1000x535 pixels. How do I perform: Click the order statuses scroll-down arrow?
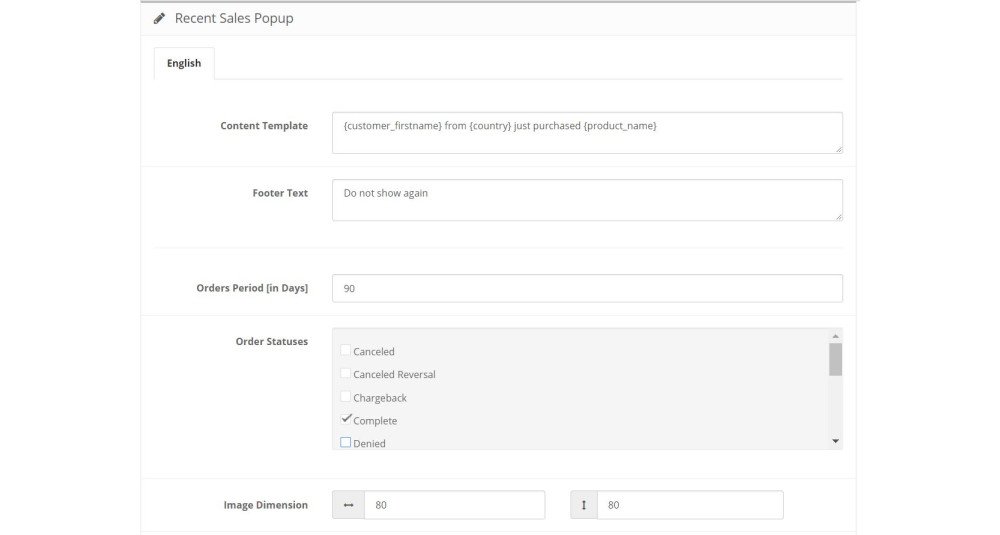point(835,441)
